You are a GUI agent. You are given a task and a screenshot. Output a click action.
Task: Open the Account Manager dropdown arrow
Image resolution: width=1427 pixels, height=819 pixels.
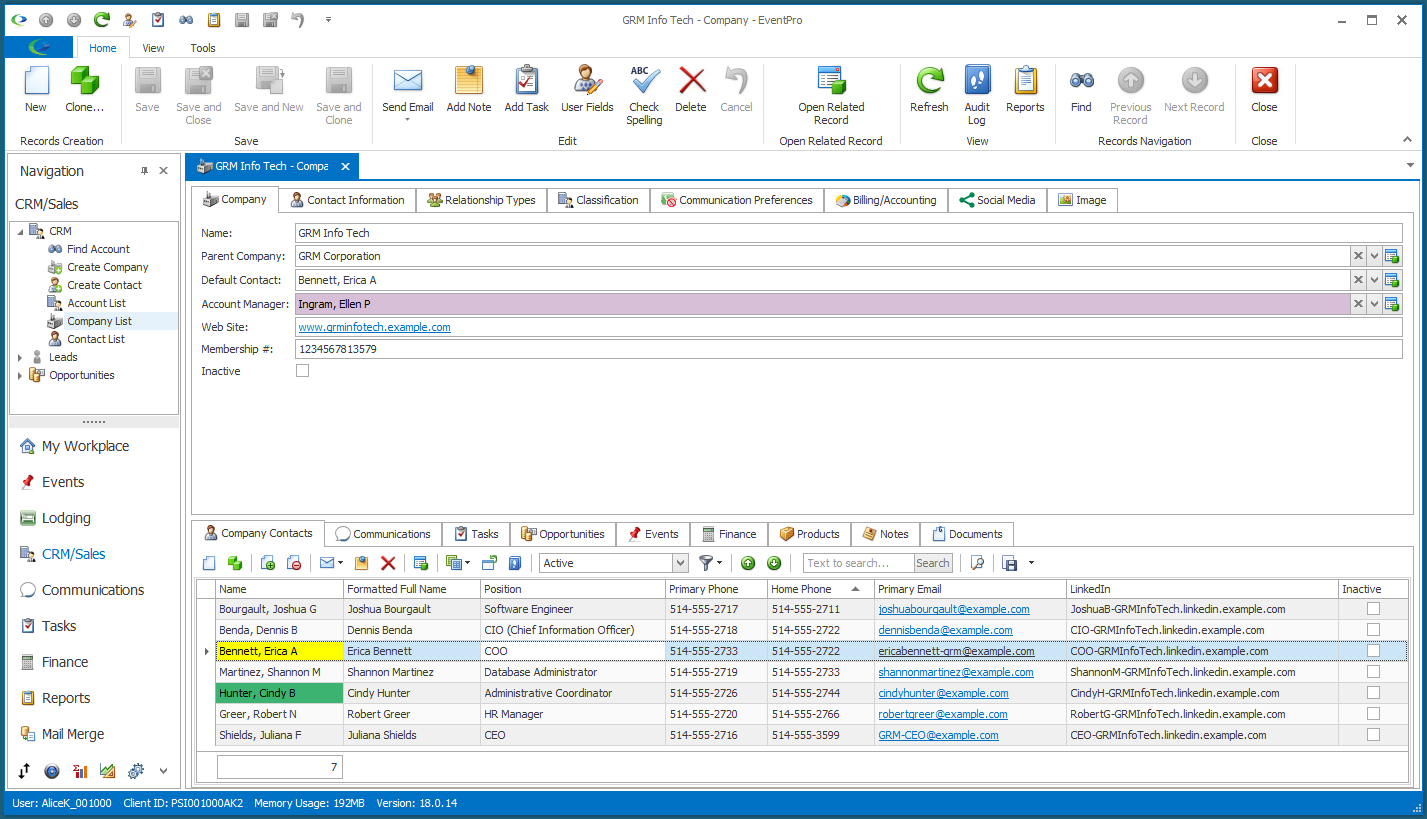[x=1374, y=304]
